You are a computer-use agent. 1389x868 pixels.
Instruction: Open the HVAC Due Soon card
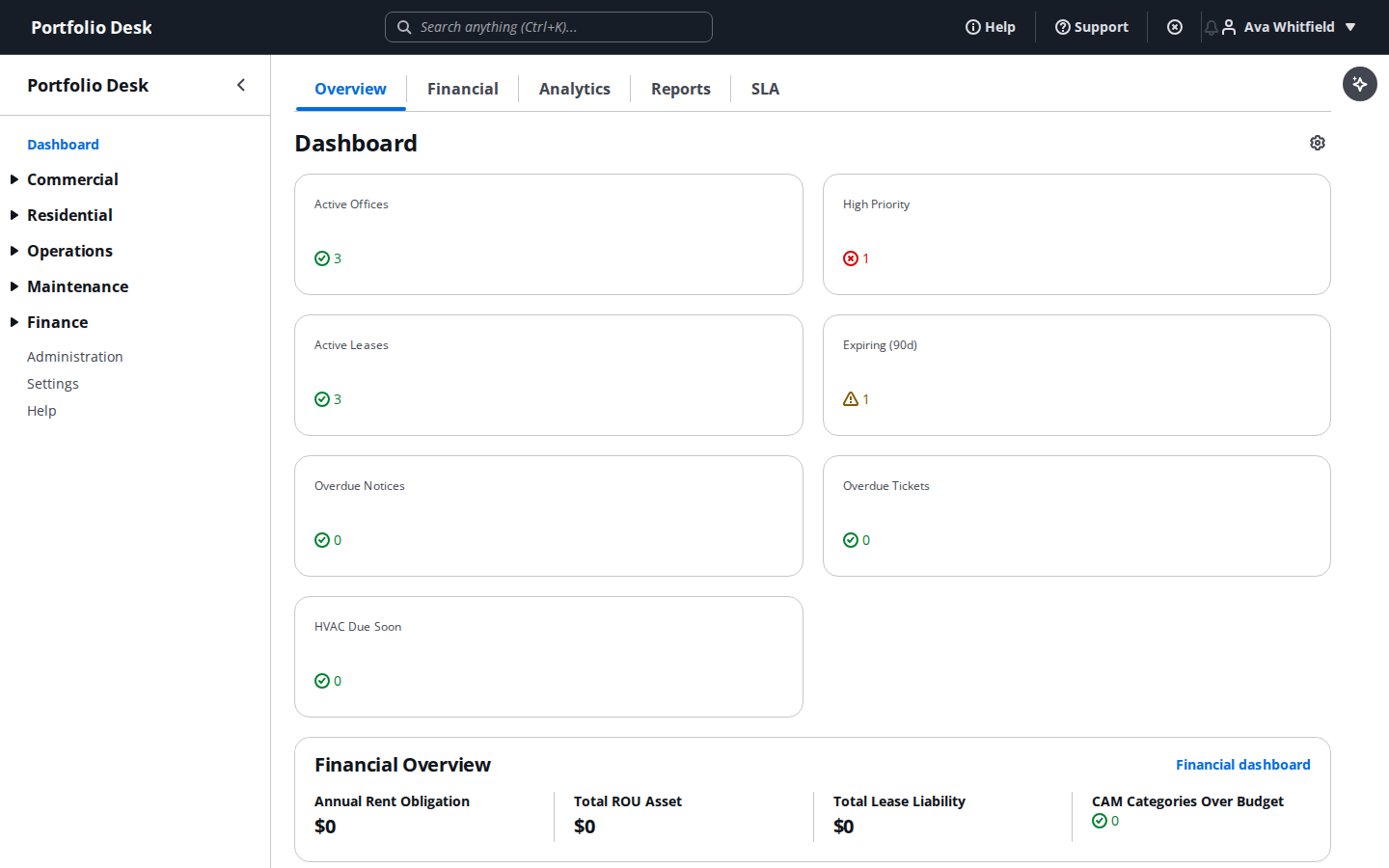[549, 657]
